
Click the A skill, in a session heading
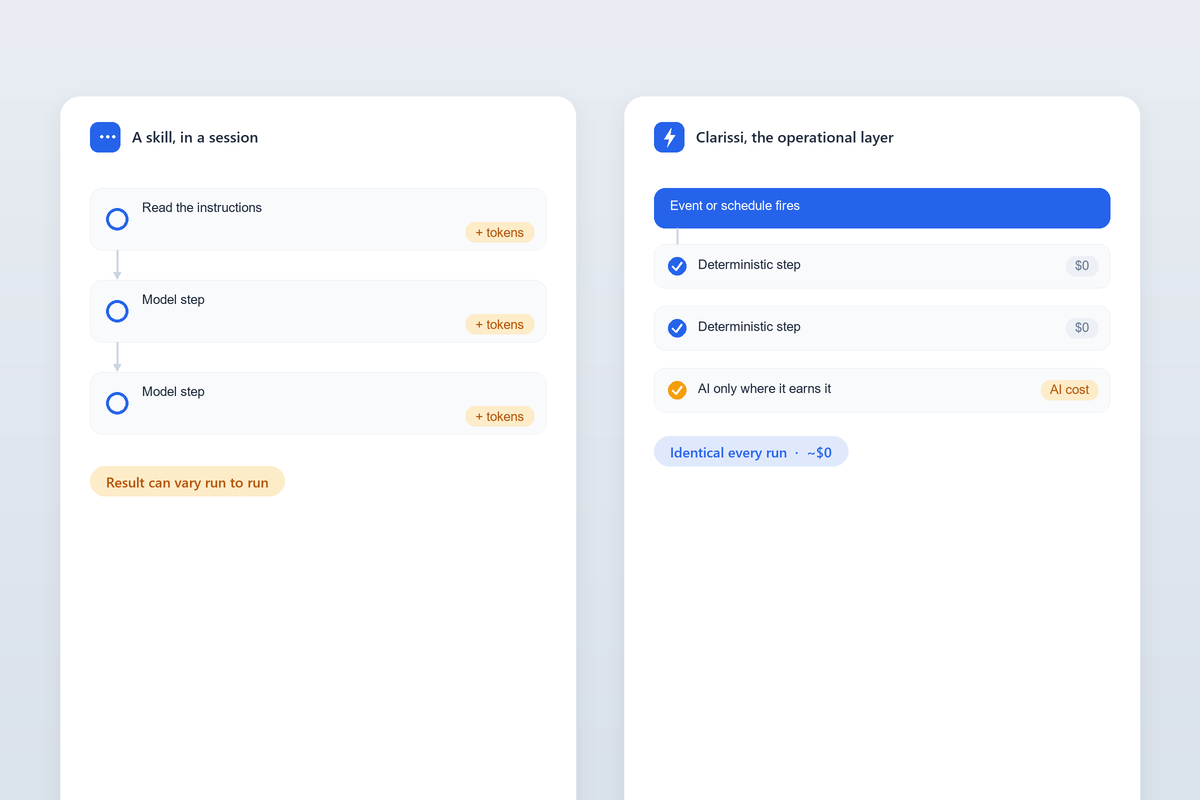tap(195, 138)
